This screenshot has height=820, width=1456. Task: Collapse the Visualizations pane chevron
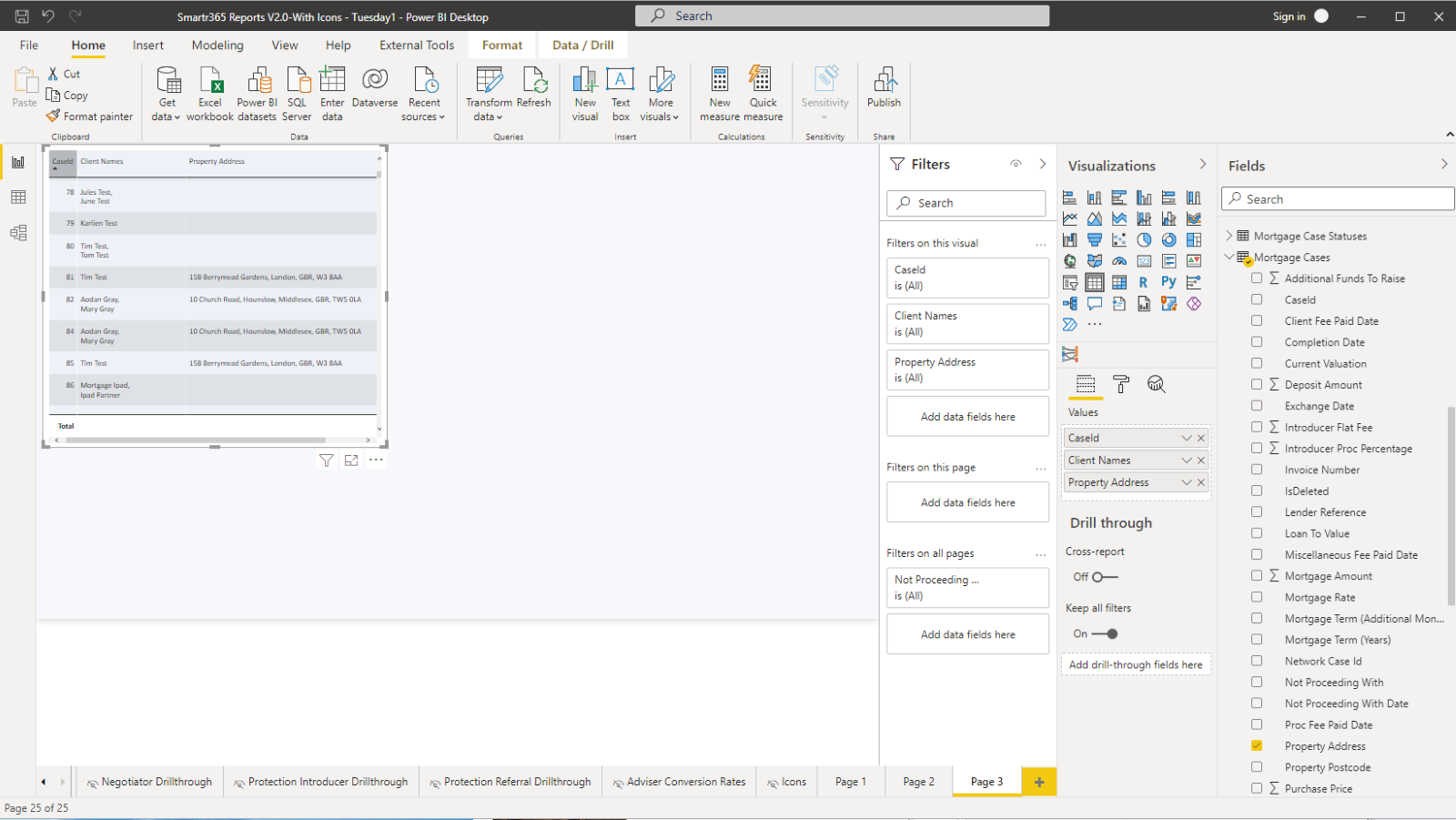pyautogui.click(x=1203, y=165)
